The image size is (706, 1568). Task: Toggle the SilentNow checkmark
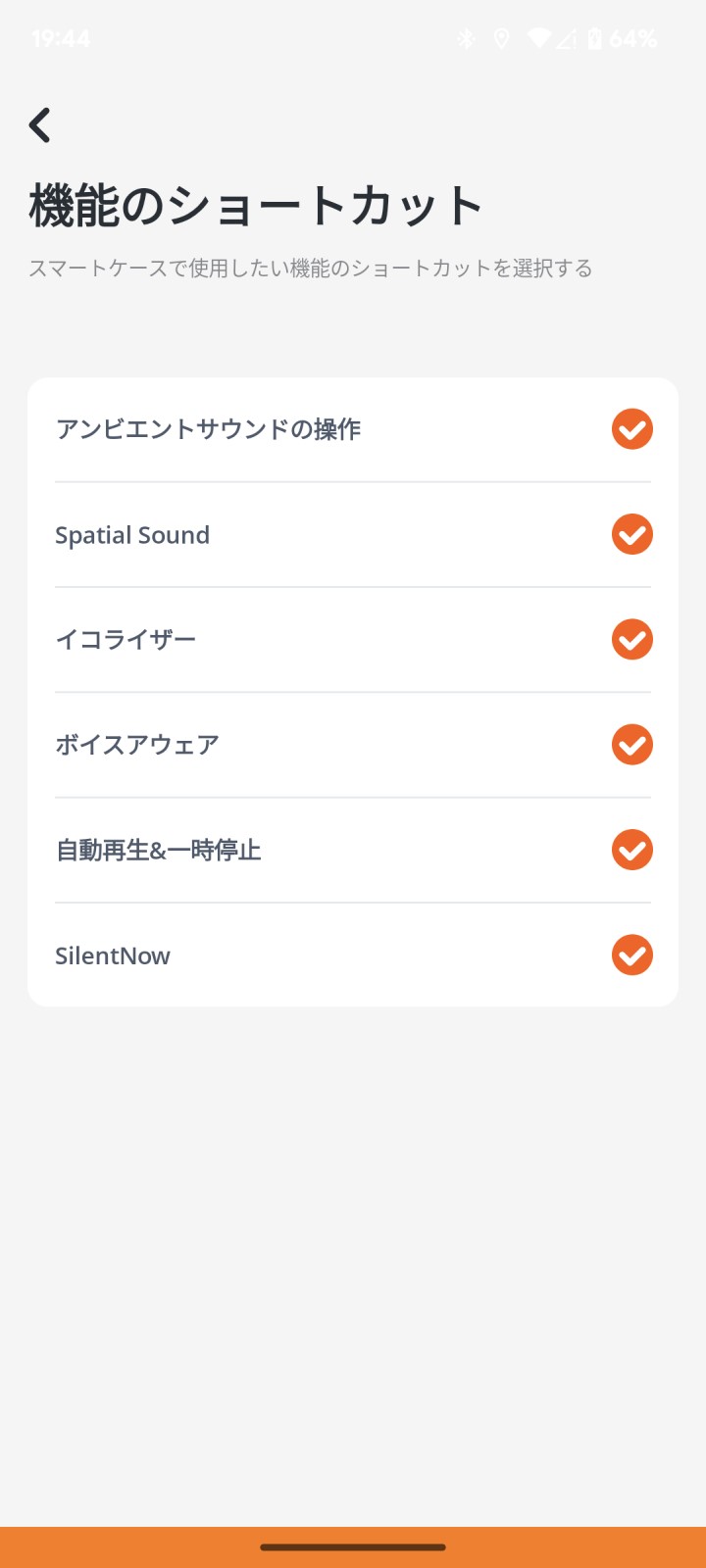(632, 955)
